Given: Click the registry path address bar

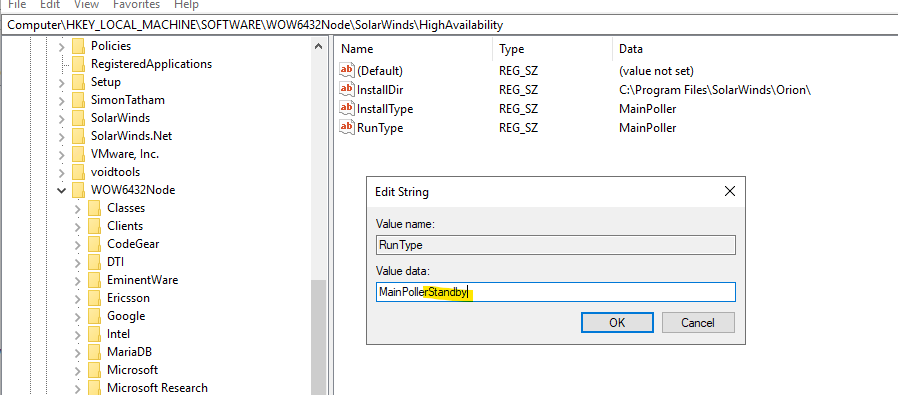Looking at the screenshot, I should tap(449, 25).
